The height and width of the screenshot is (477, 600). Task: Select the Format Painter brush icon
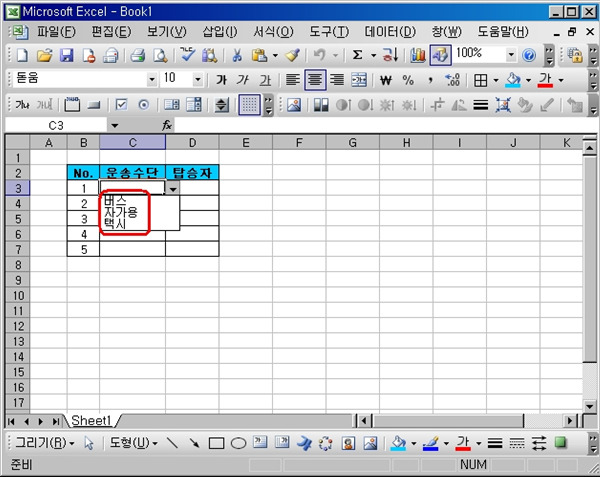(290, 56)
